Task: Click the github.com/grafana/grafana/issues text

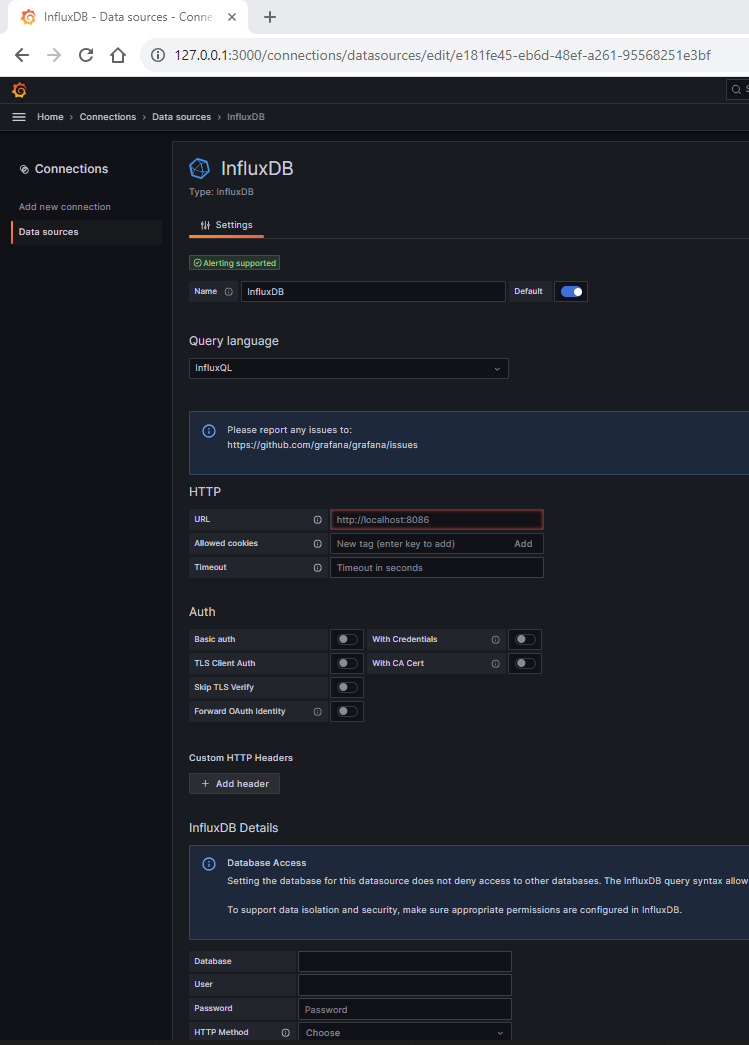Action: point(323,445)
